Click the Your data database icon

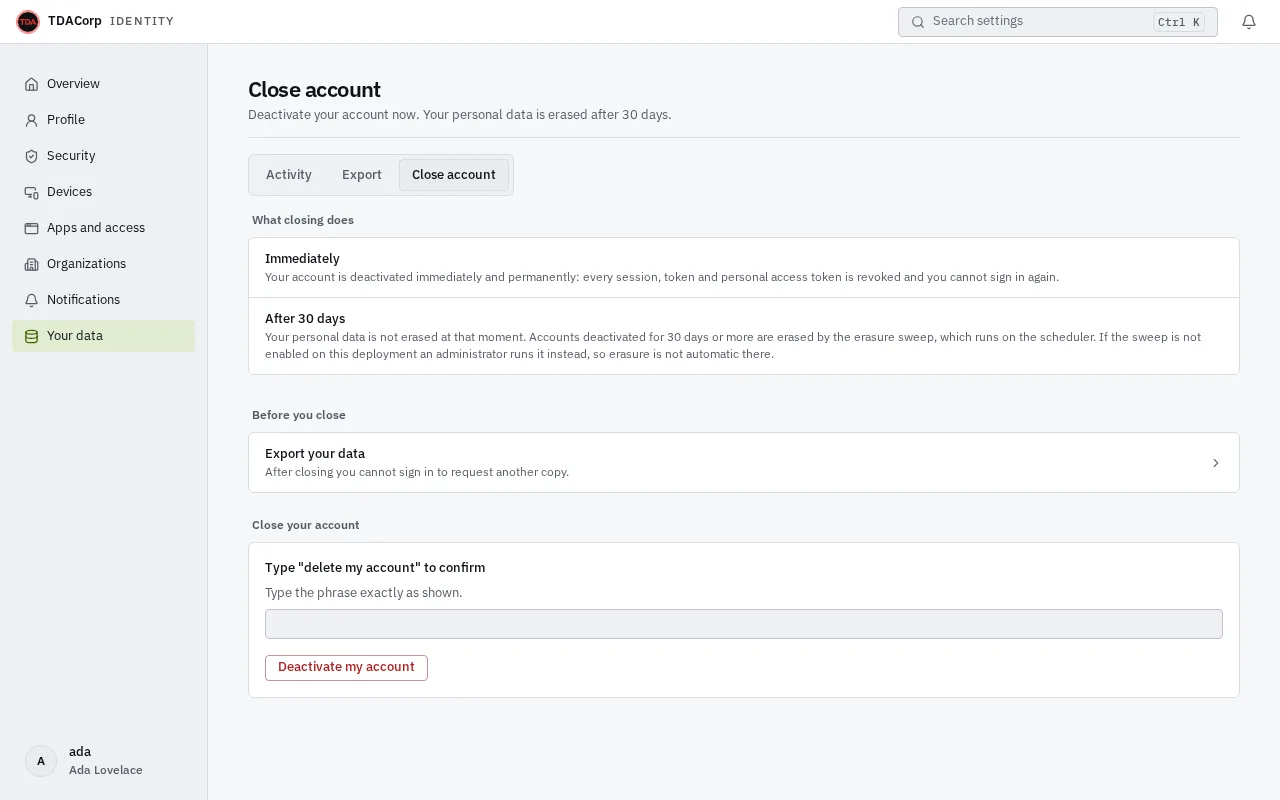tap(31, 336)
